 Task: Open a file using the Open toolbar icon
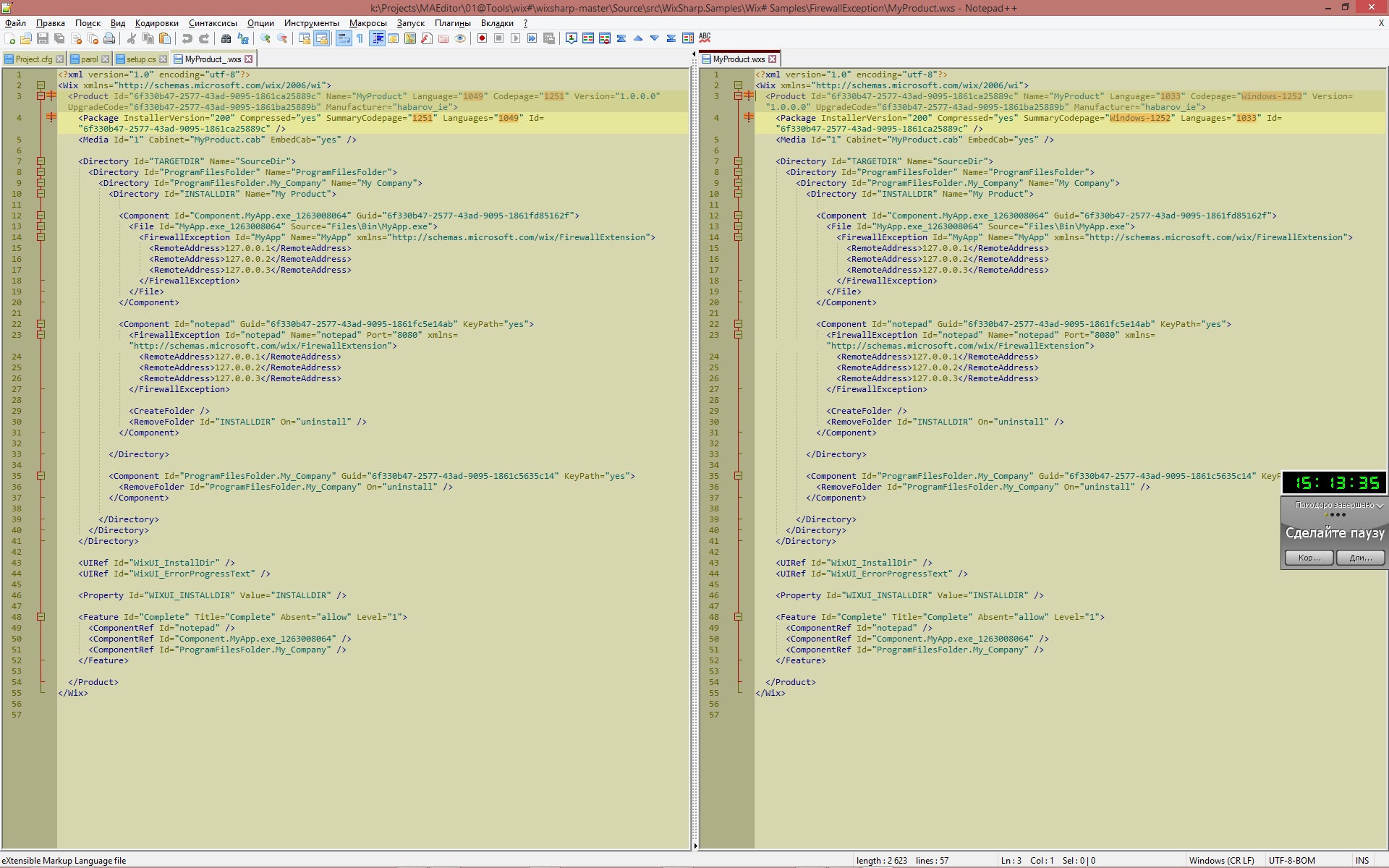pos(25,39)
